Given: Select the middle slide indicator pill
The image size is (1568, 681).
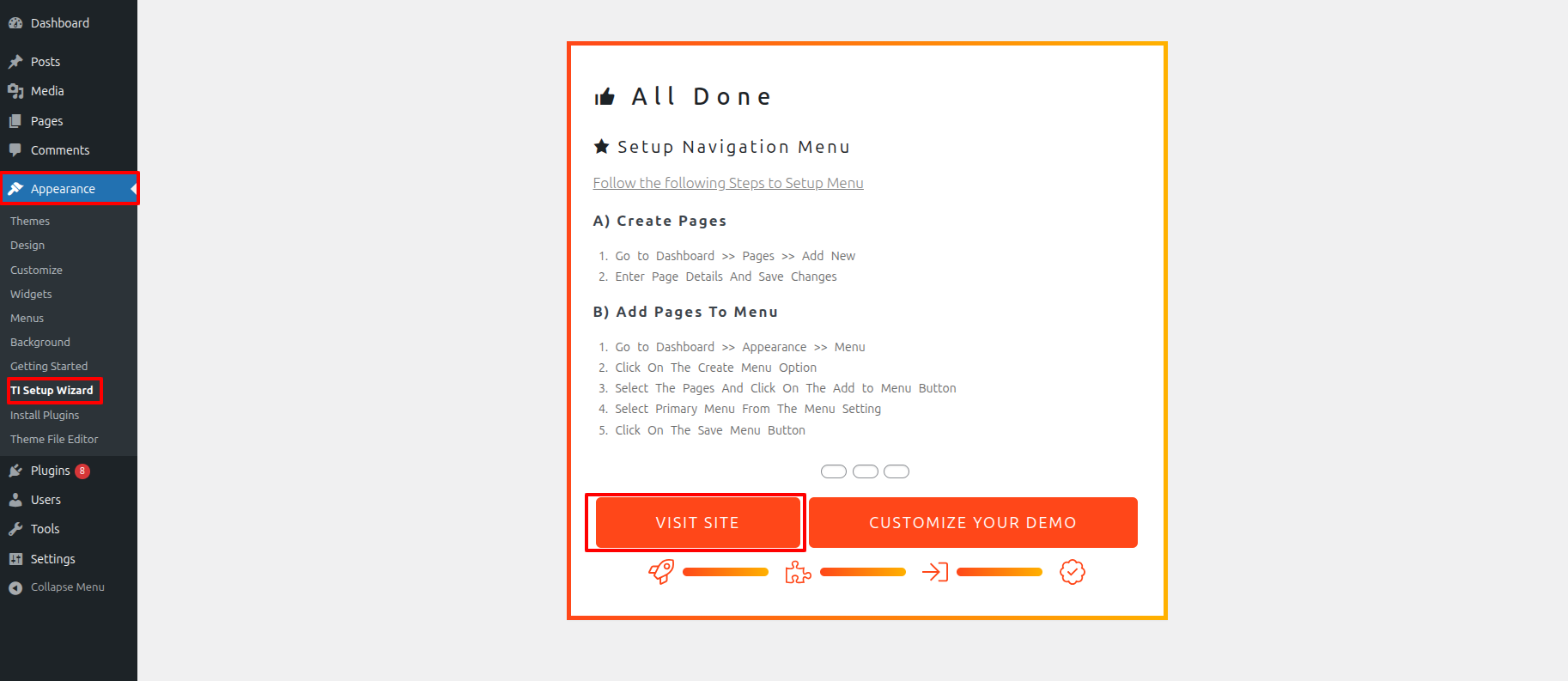Looking at the screenshot, I should pyautogui.click(x=865, y=471).
